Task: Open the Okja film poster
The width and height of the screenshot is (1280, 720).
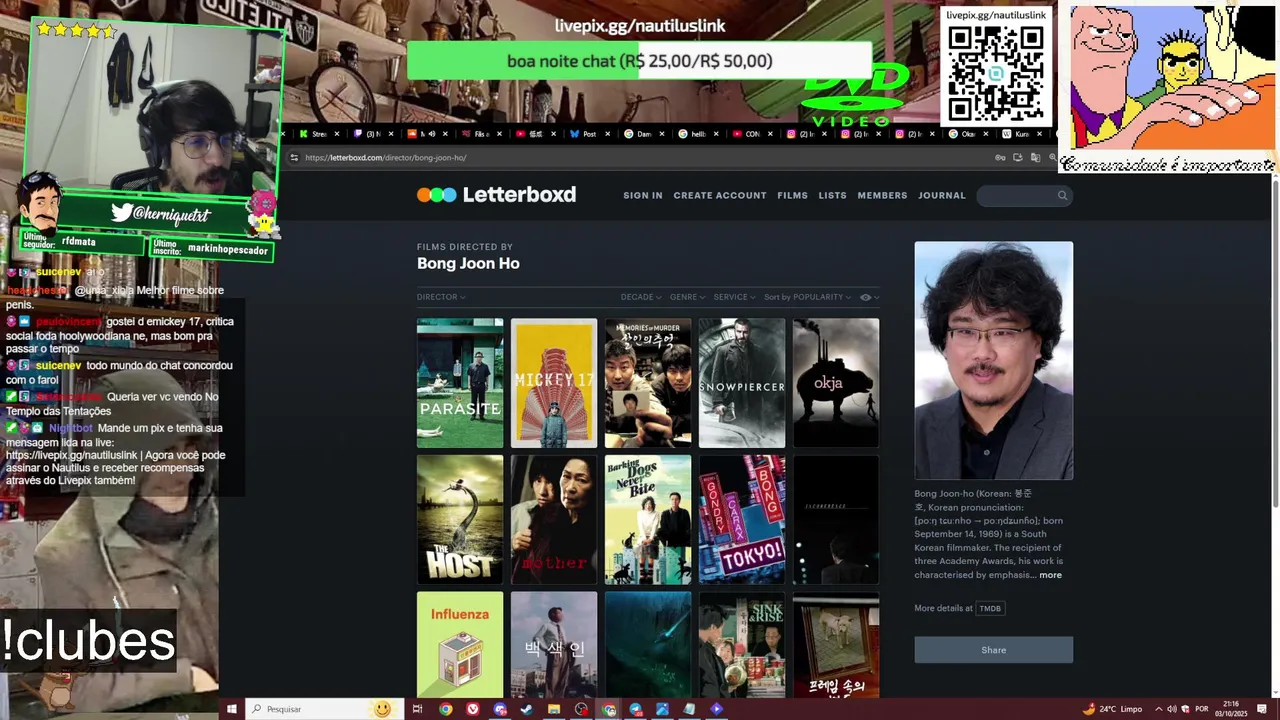Action: coord(836,383)
